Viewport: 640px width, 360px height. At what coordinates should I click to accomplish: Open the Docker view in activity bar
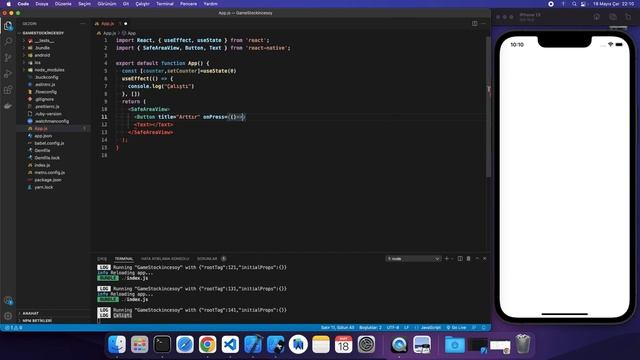pyautogui.click(x=8, y=106)
